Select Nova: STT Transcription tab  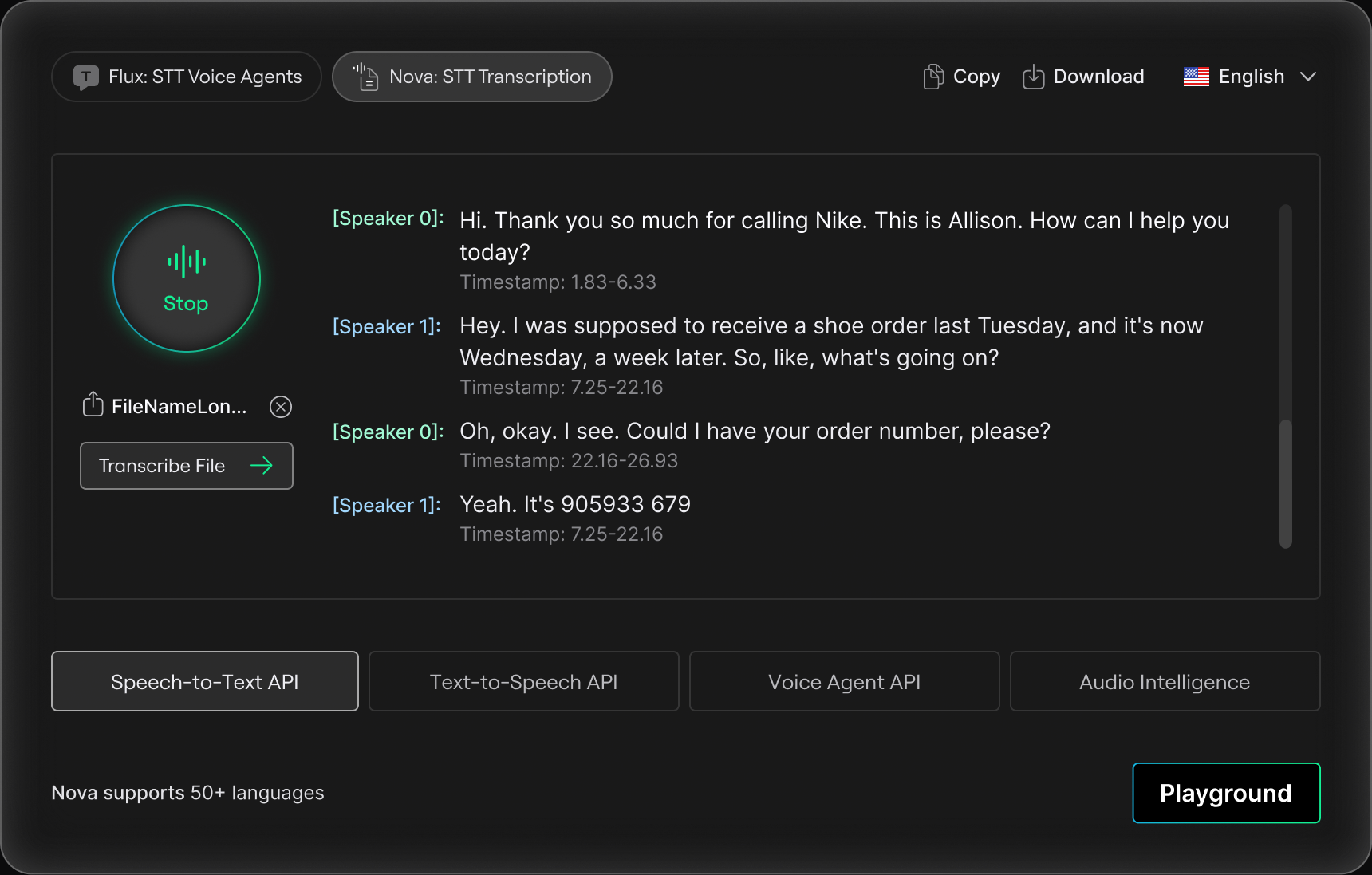click(472, 77)
